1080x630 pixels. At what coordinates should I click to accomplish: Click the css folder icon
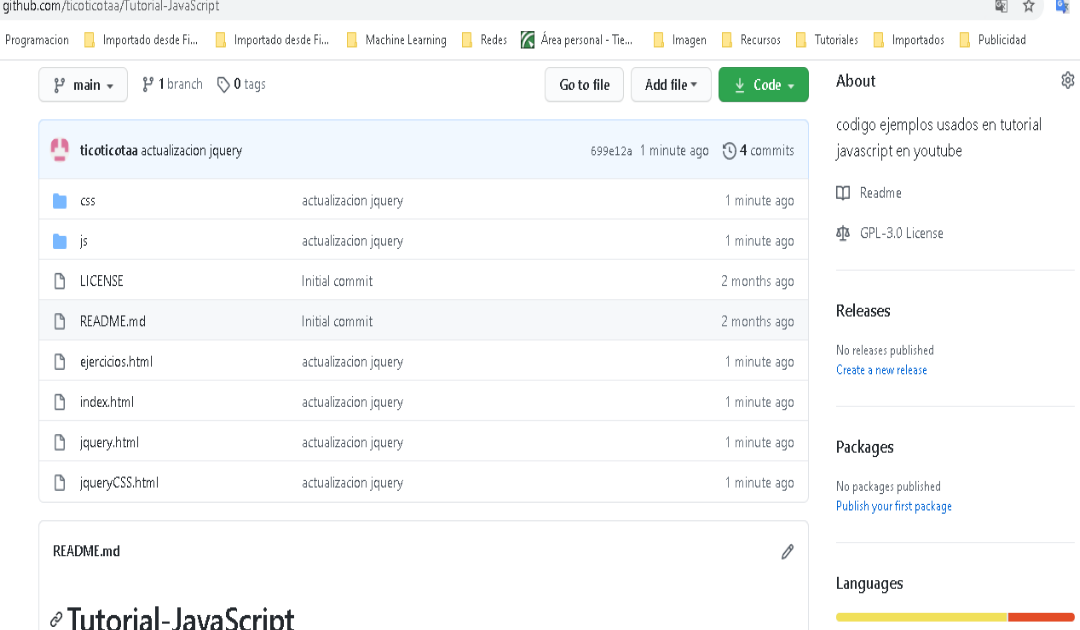click(x=60, y=200)
